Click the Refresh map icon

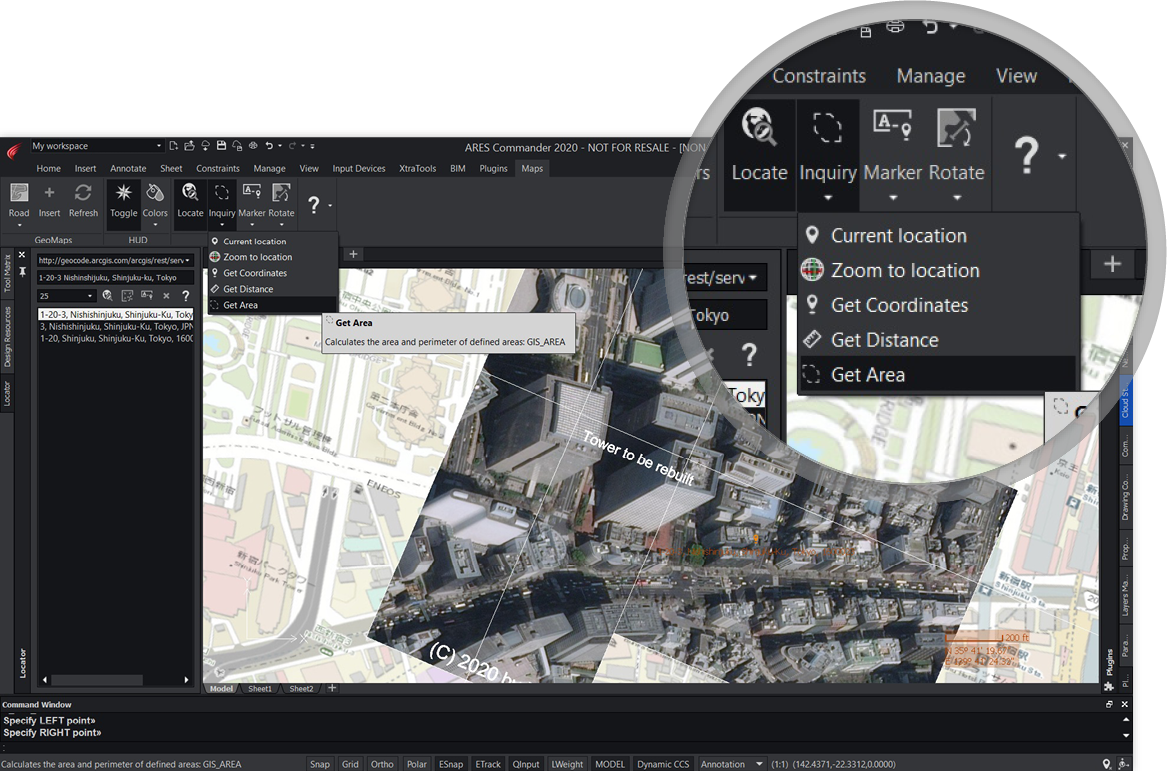(x=83, y=193)
